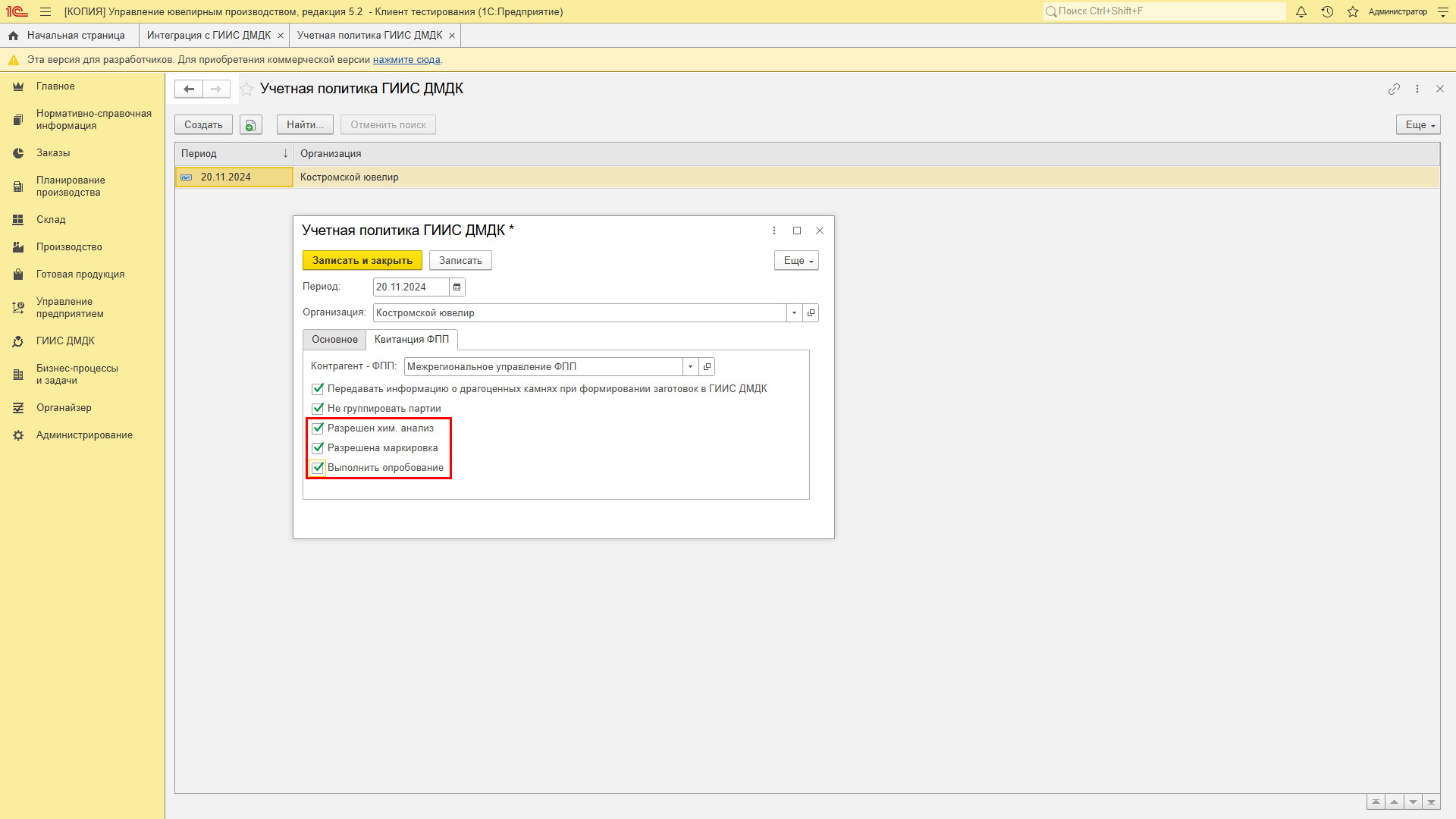Open list form three-dot menu
The height and width of the screenshot is (819, 1456).
pyautogui.click(x=1417, y=89)
